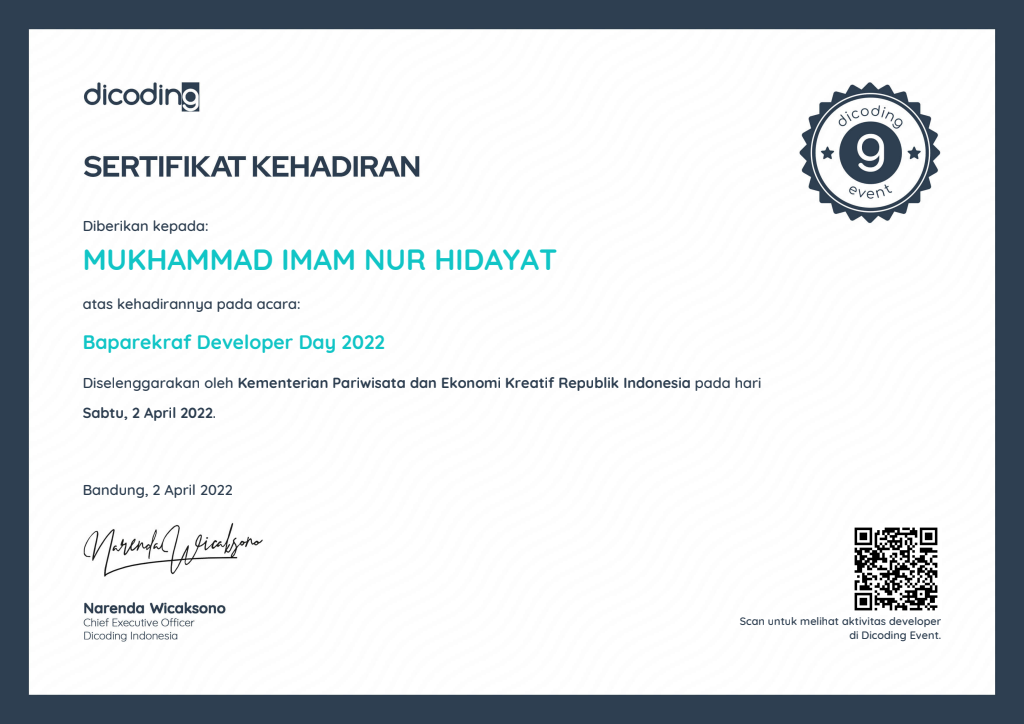Click the 'SERTIFIKAT KEHADIRAN' heading
This screenshot has height=724, width=1024.
(251, 166)
